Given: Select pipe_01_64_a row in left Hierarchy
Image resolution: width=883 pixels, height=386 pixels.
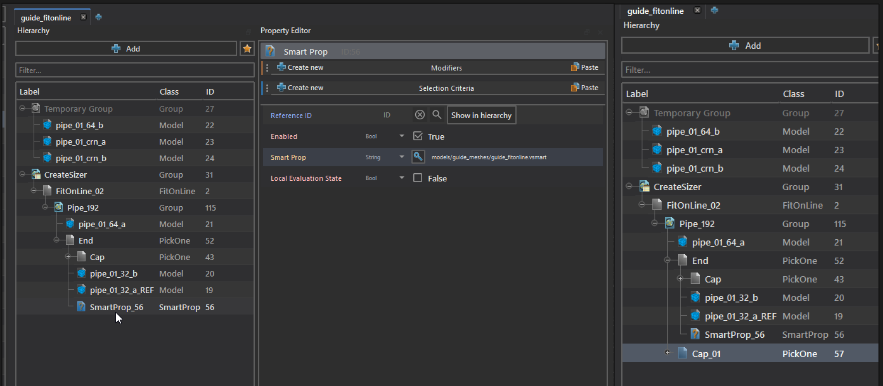Looking at the screenshot, I should coord(135,224).
